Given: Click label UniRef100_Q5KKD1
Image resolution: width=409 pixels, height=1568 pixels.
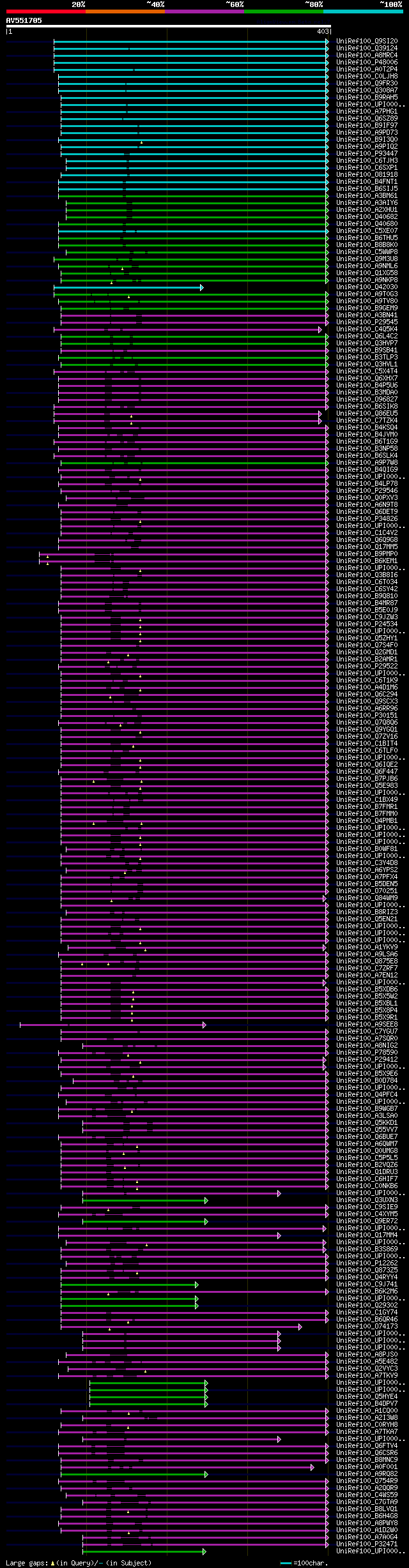Looking at the screenshot, I should click(x=367, y=1122).
